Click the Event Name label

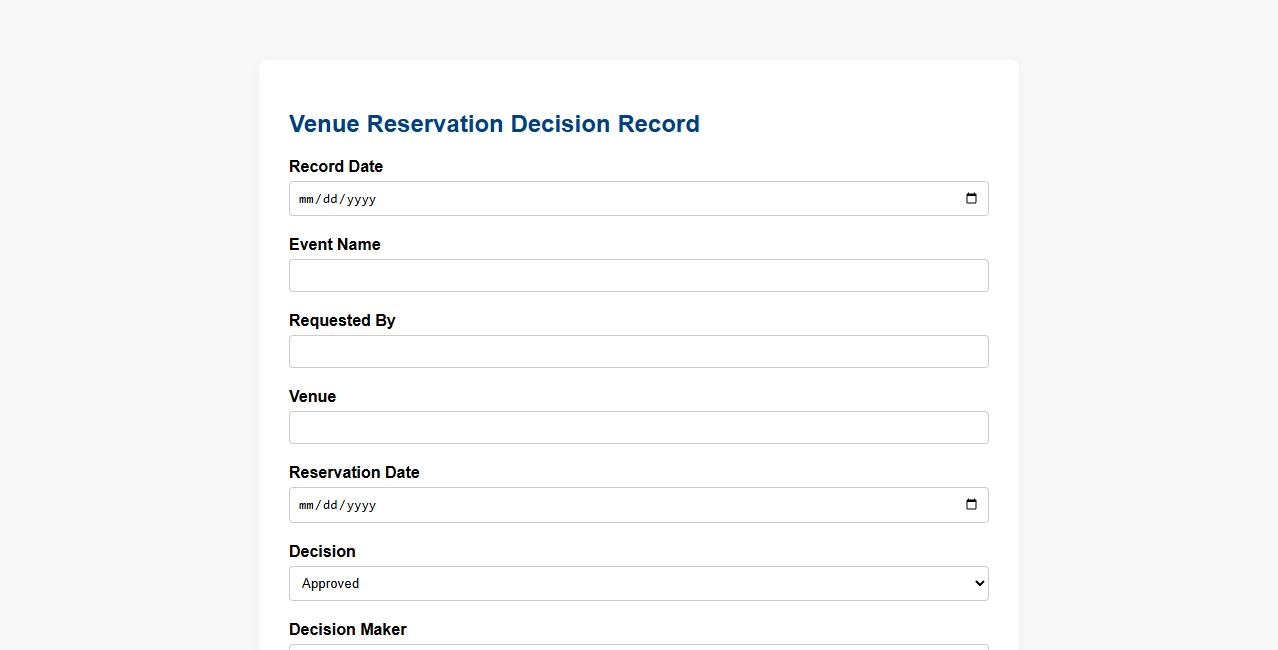[x=334, y=245]
